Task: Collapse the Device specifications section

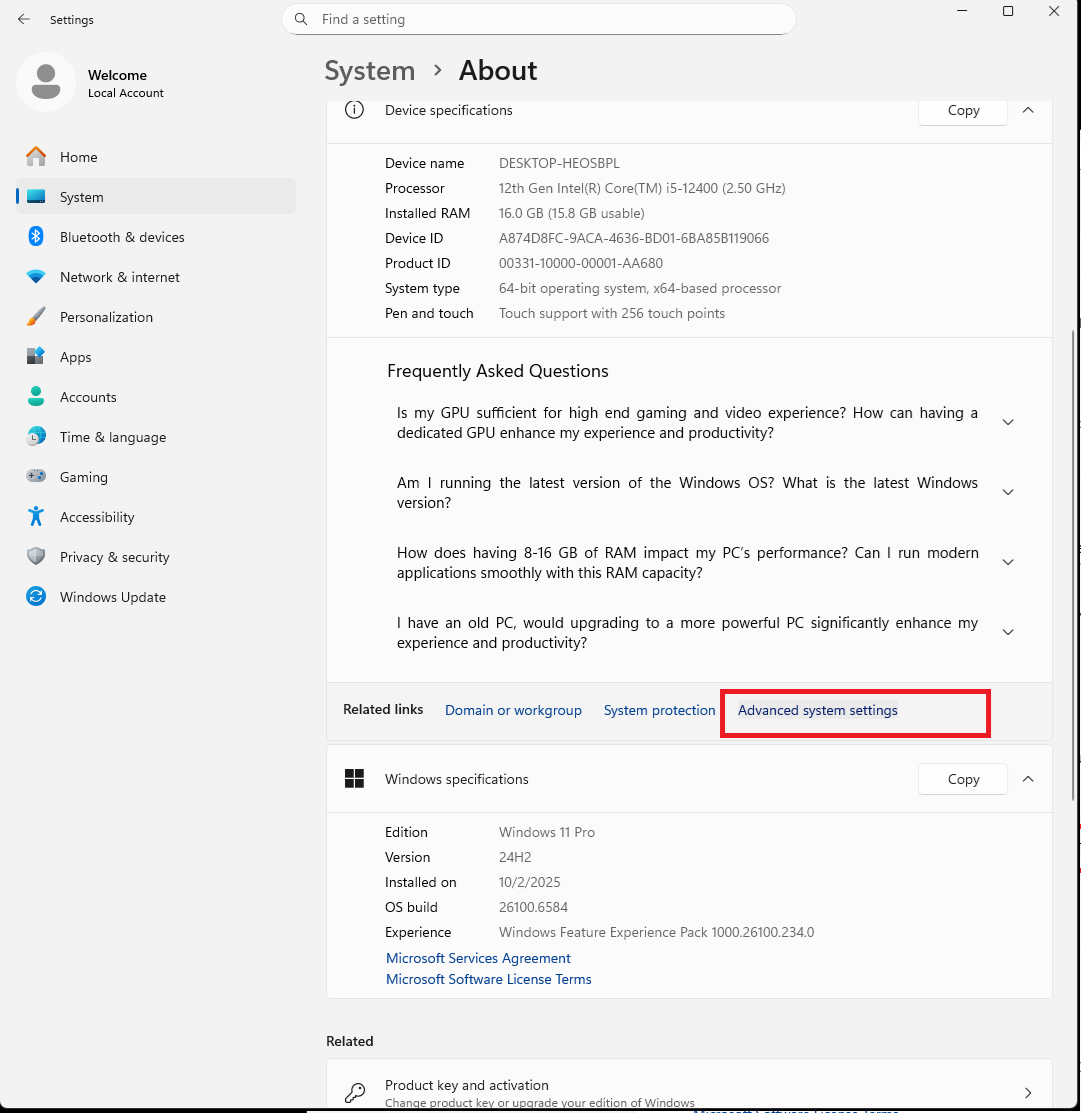Action: click(x=1028, y=110)
